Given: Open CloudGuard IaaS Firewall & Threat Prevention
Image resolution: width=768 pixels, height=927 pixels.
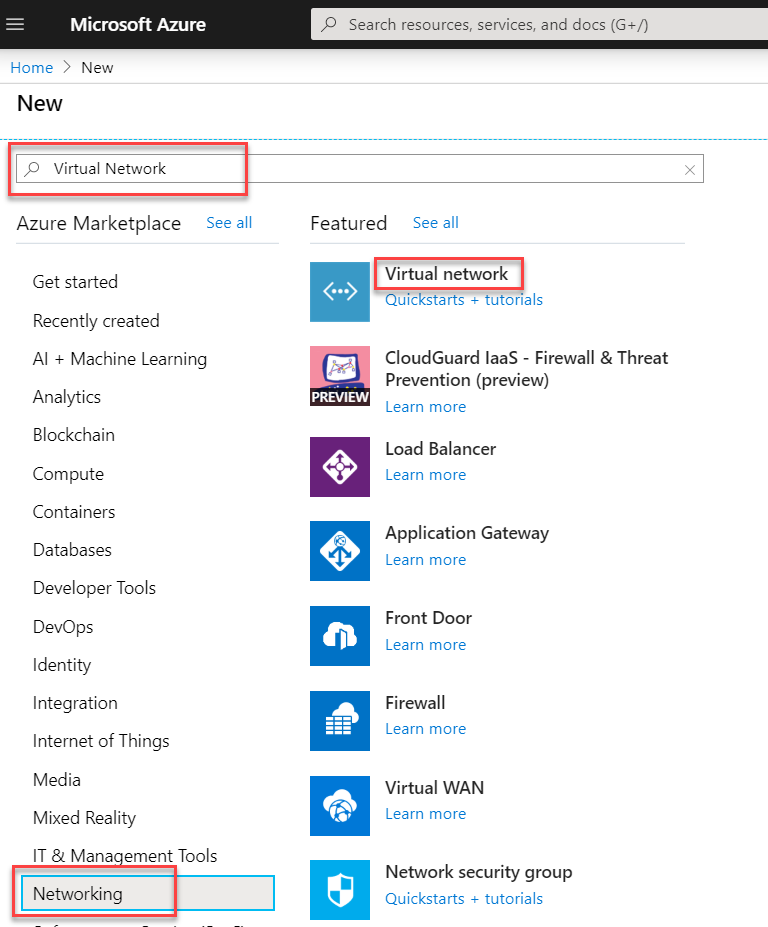Looking at the screenshot, I should (526, 369).
